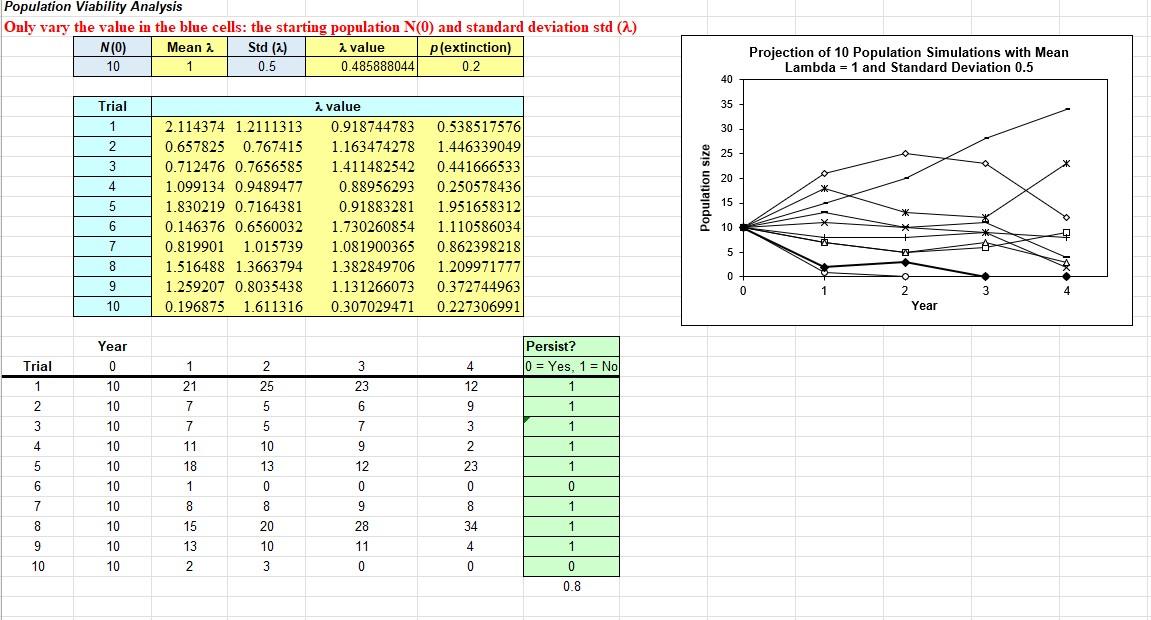Click the N(0) header cell
The height and width of the screenshot is (620, 1151).
click(x=112, y=48)
